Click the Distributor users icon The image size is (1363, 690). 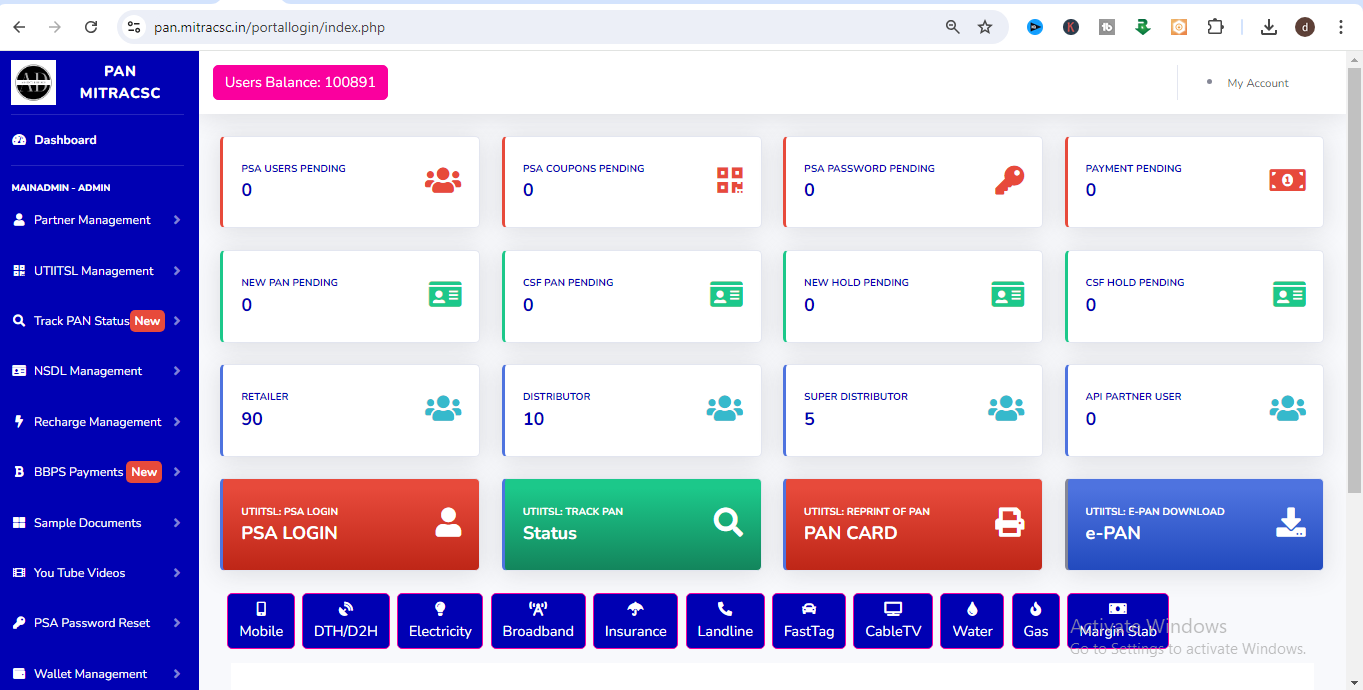pyautogui.click(x=725, y=408)
